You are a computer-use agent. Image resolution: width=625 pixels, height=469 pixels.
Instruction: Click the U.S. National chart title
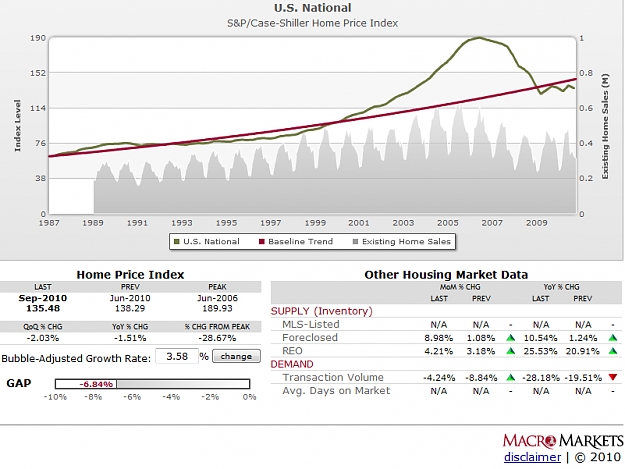313,8
